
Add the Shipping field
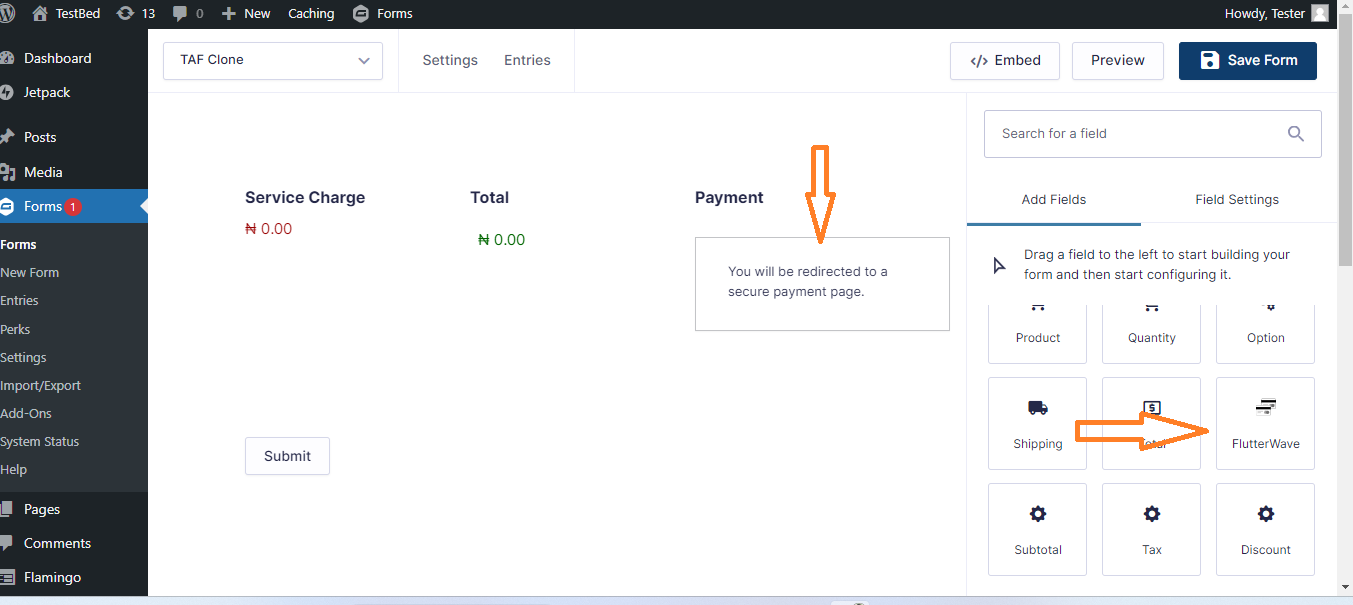[x=1037, y=423]
